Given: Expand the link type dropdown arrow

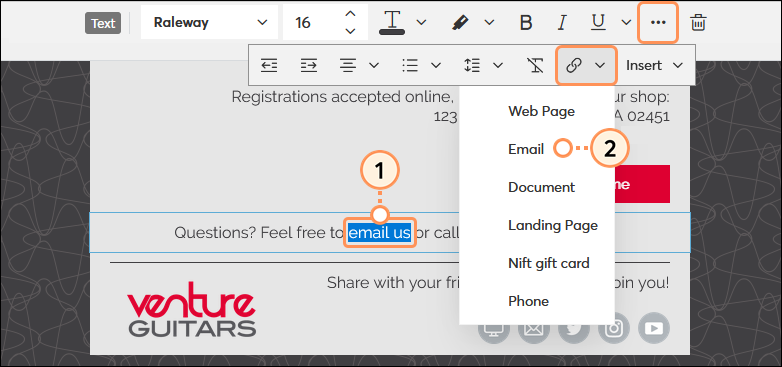Looking at the screenshot, I should pos(600,65).
